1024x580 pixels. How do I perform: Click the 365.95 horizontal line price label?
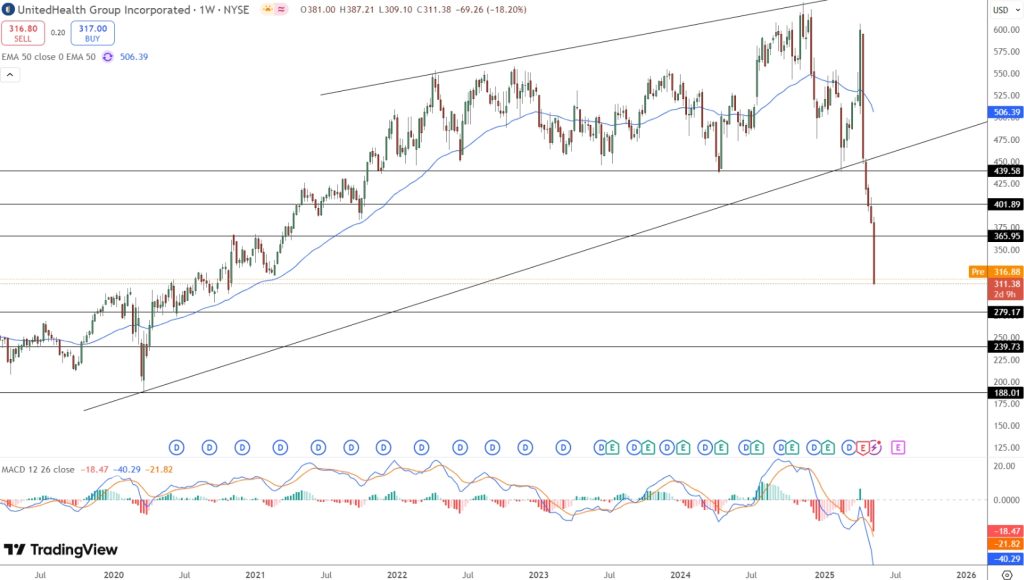(1006, 236)
